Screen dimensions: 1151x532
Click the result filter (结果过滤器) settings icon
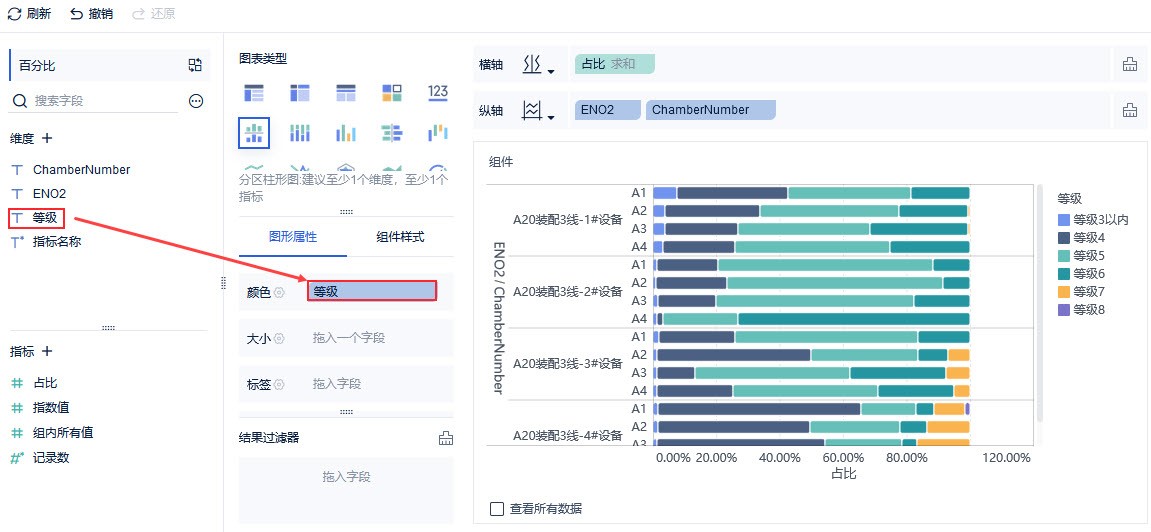tap(446, 438)
